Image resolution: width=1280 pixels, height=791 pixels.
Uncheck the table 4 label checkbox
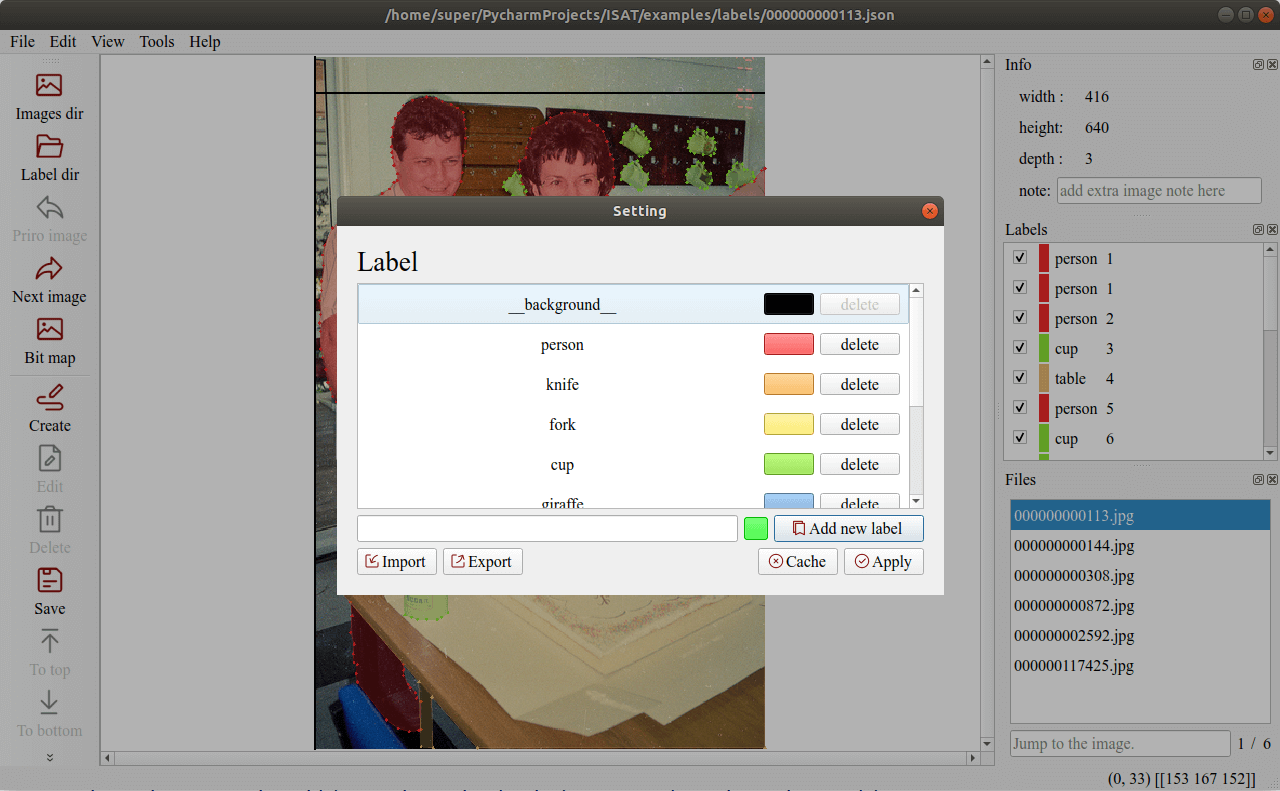(1020, 378)
